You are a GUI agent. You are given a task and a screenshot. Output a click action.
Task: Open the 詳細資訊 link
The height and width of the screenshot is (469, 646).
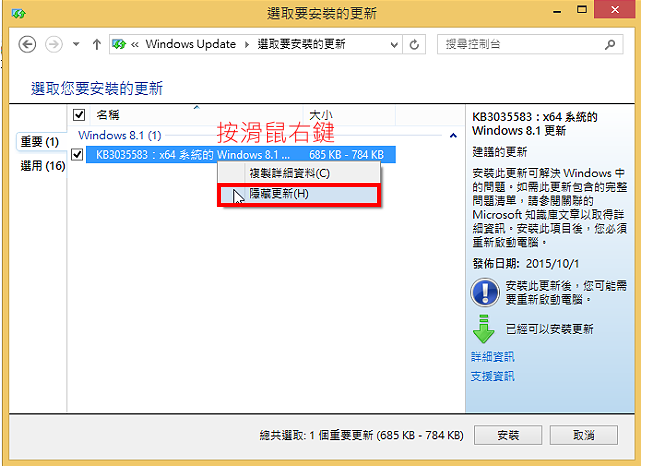[492, 356]
